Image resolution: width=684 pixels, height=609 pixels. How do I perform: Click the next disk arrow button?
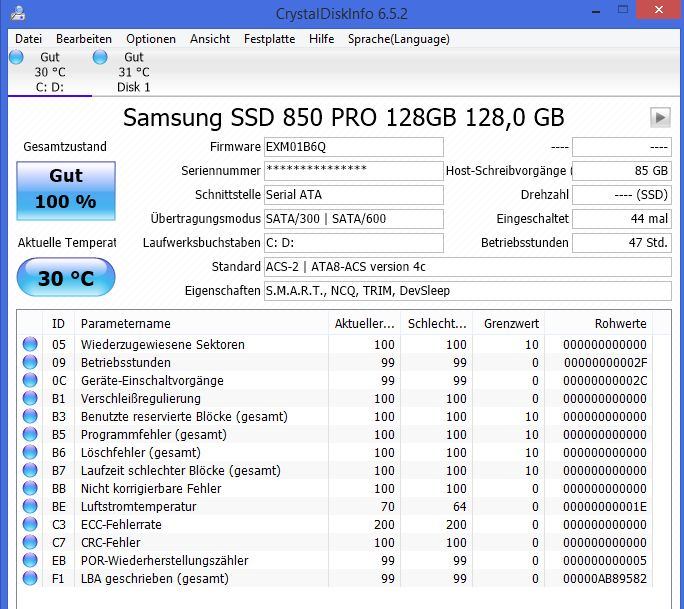tap(660, 117)
